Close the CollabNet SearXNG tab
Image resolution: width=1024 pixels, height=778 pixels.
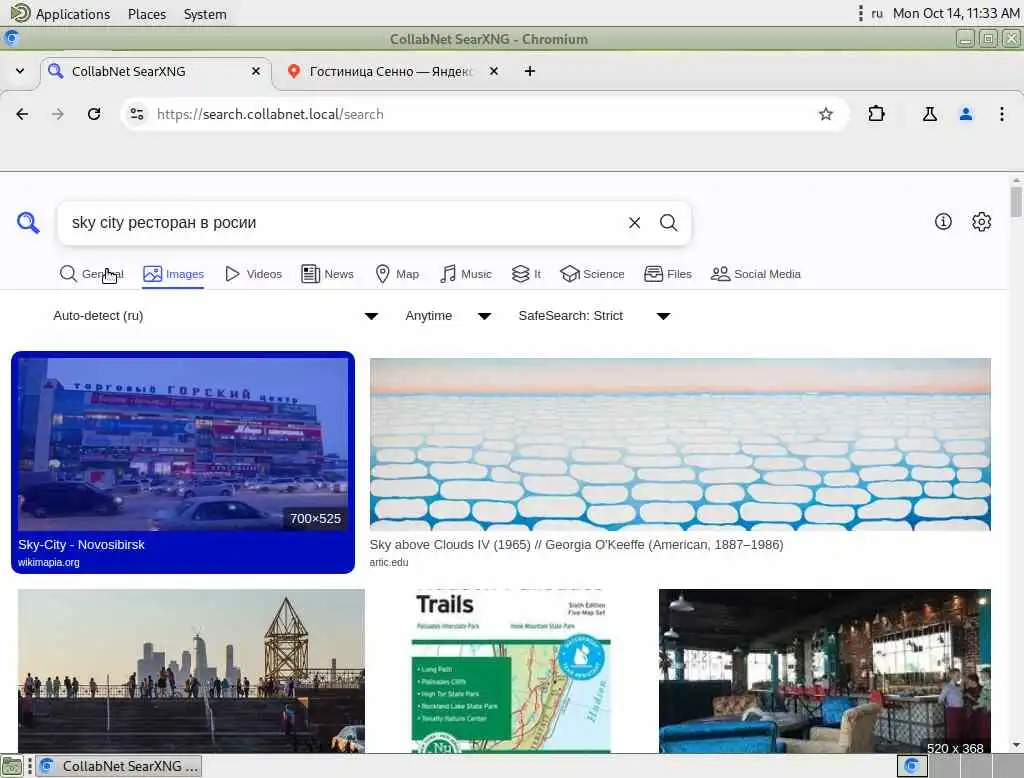[x=256, y=71]
